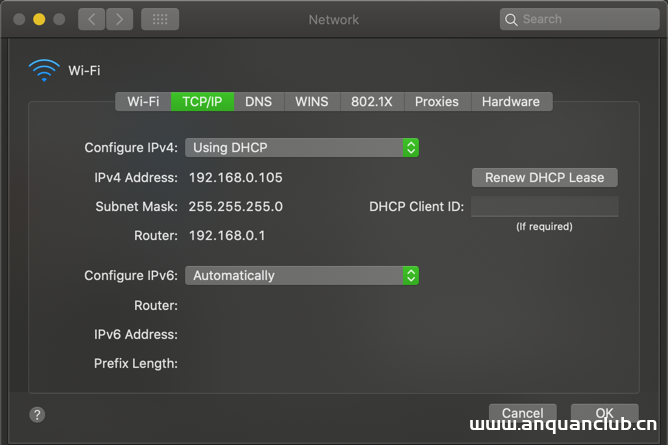
Task: Click the search magnifying glass icon
Action: [512, 19]
